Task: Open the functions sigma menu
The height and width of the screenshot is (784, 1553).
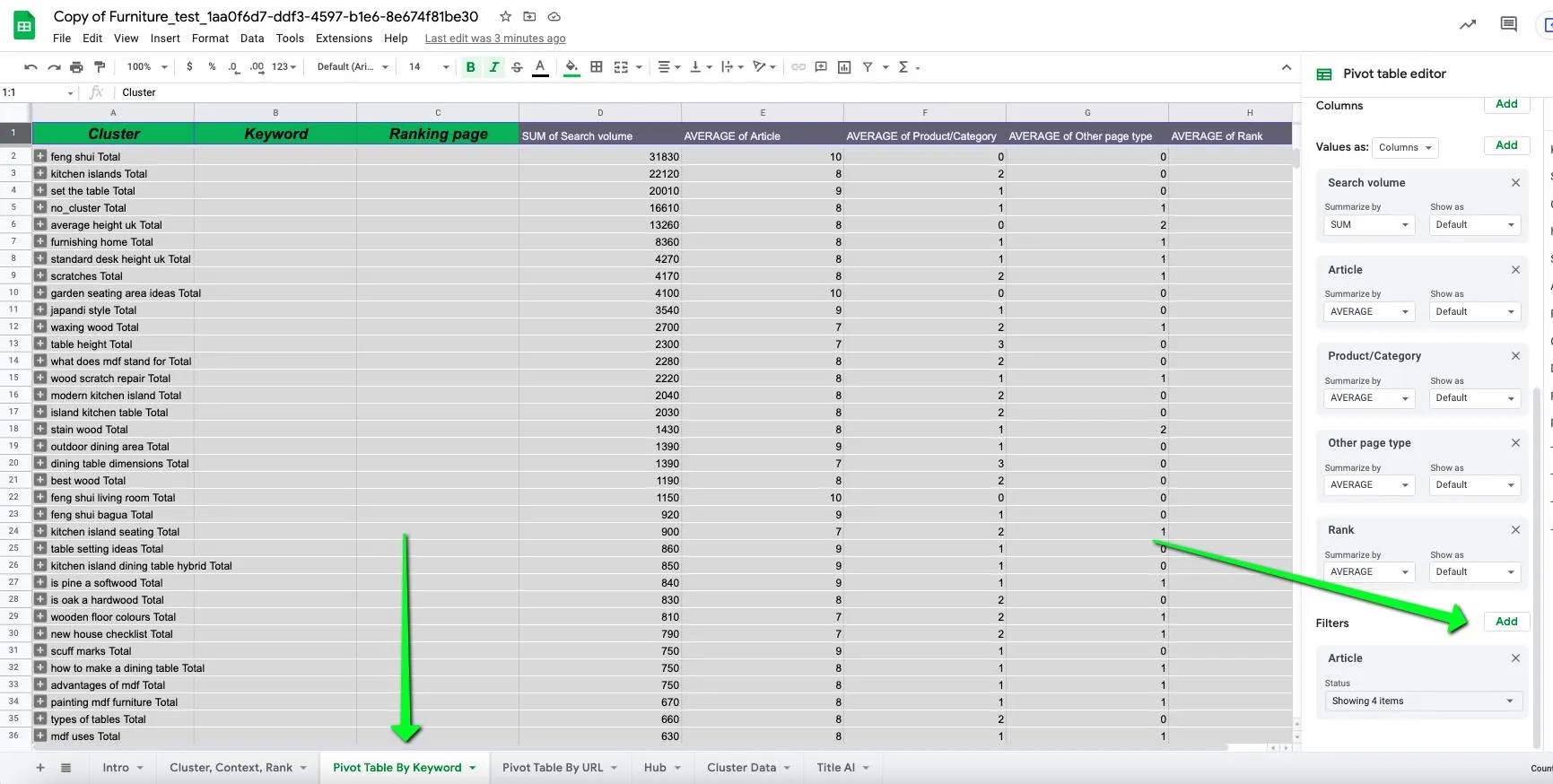Action: tap(903, 67)
